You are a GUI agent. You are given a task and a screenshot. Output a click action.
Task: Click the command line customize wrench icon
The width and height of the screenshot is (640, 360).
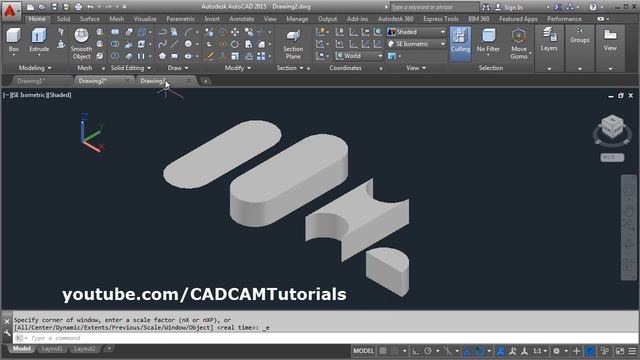pos(7,333)
